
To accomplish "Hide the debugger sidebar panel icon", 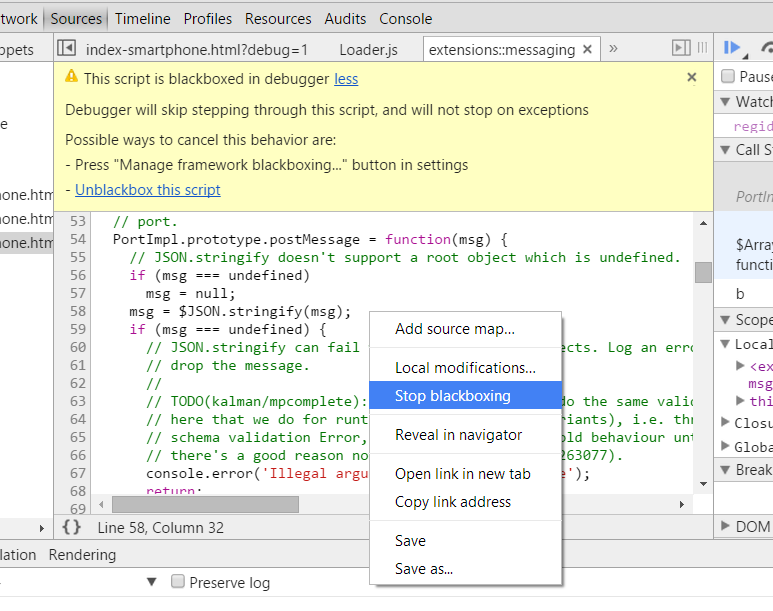I will (681, 48).
